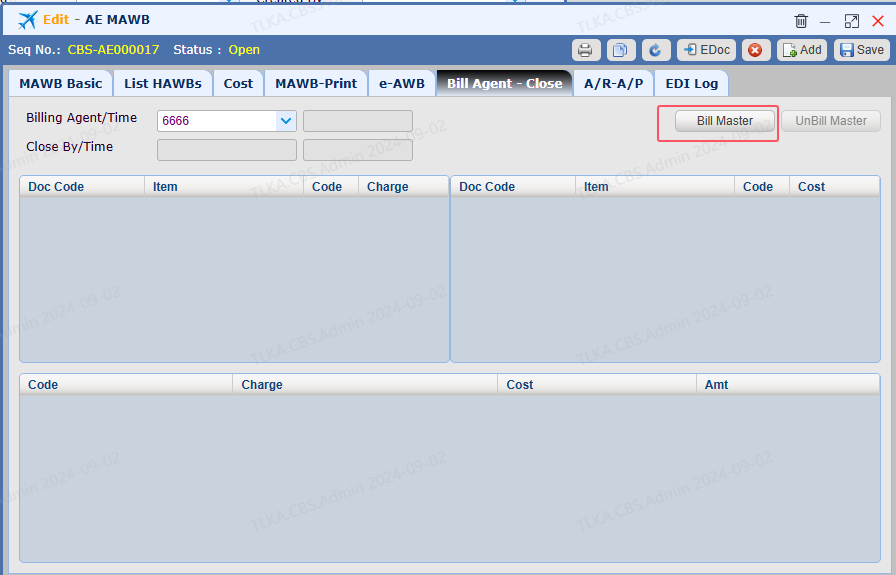The image size is (896, 575).
Task: Click Doc Code header in cost grid
Action: 513,187
